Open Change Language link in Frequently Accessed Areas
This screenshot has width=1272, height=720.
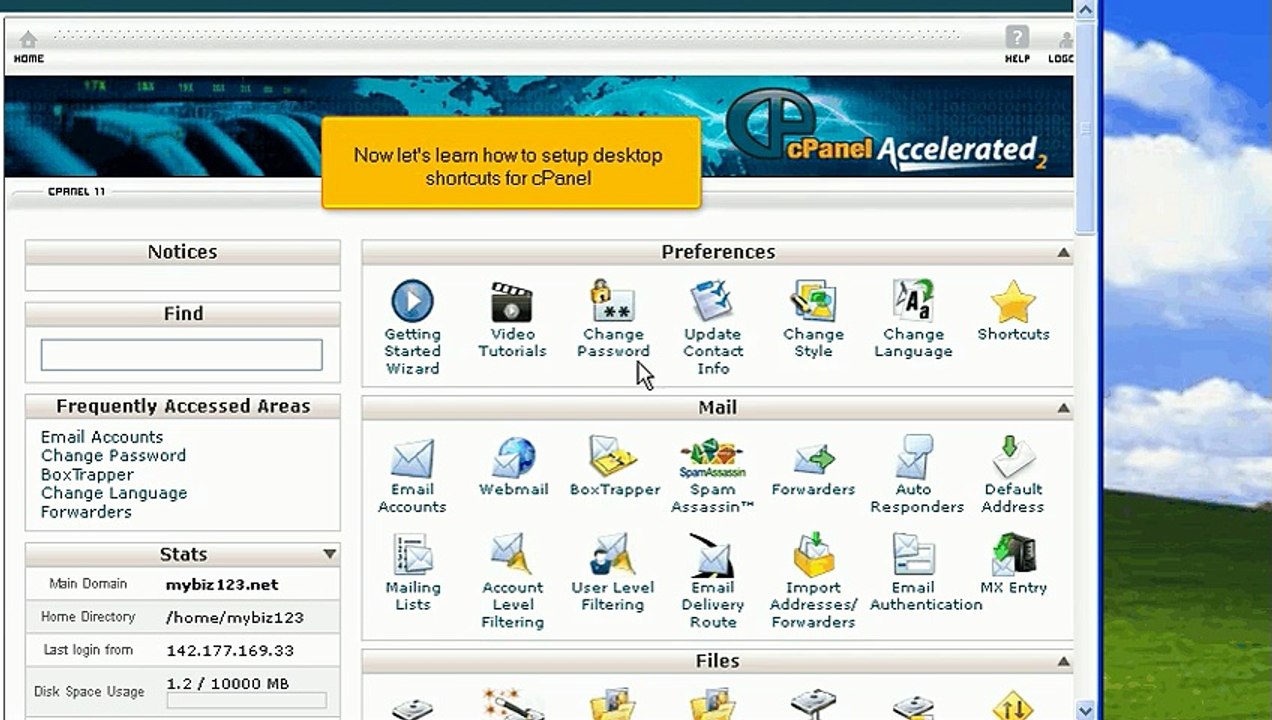coord(114,493)
